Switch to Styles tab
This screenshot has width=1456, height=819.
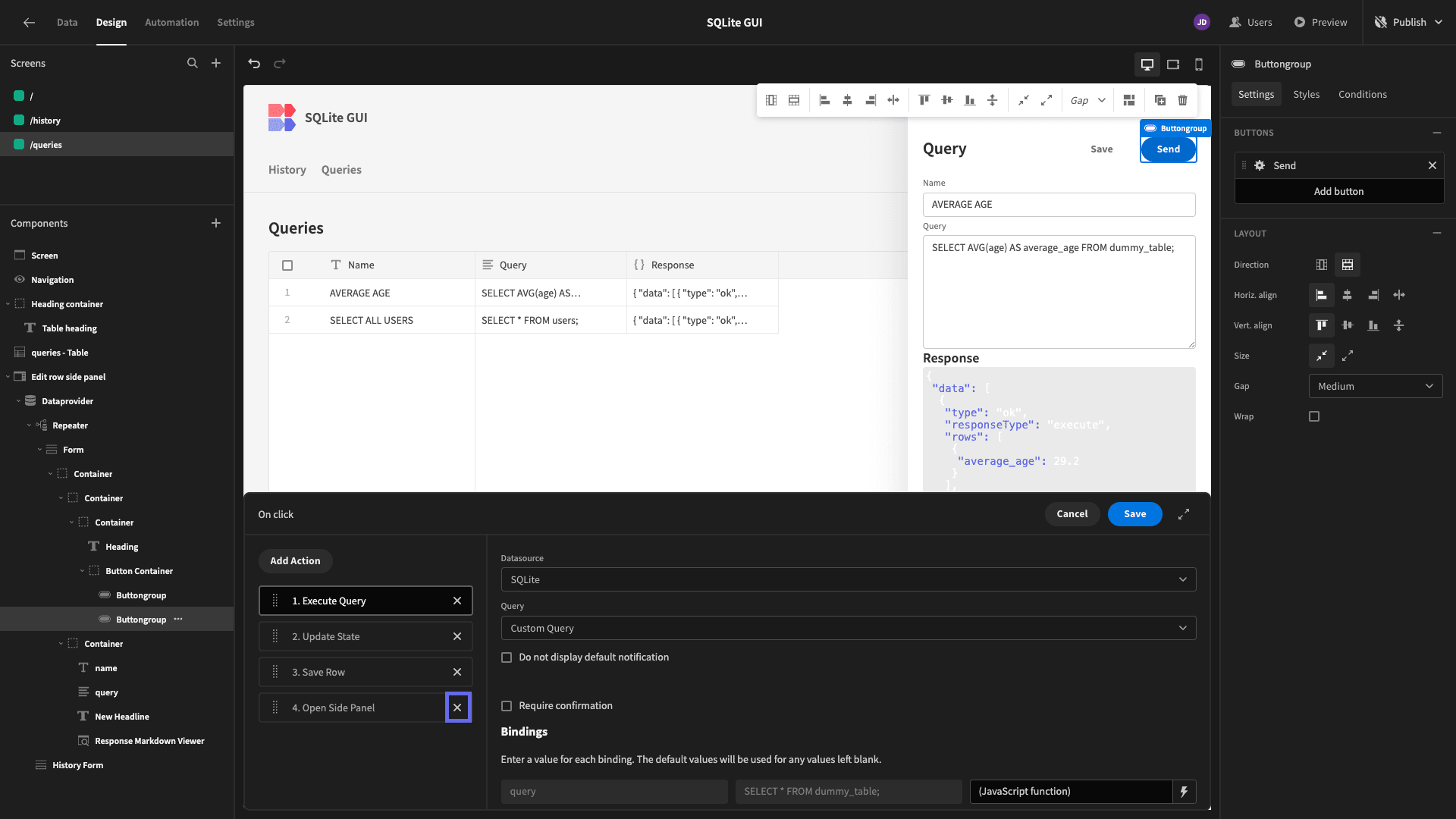tap(1306, 94)
